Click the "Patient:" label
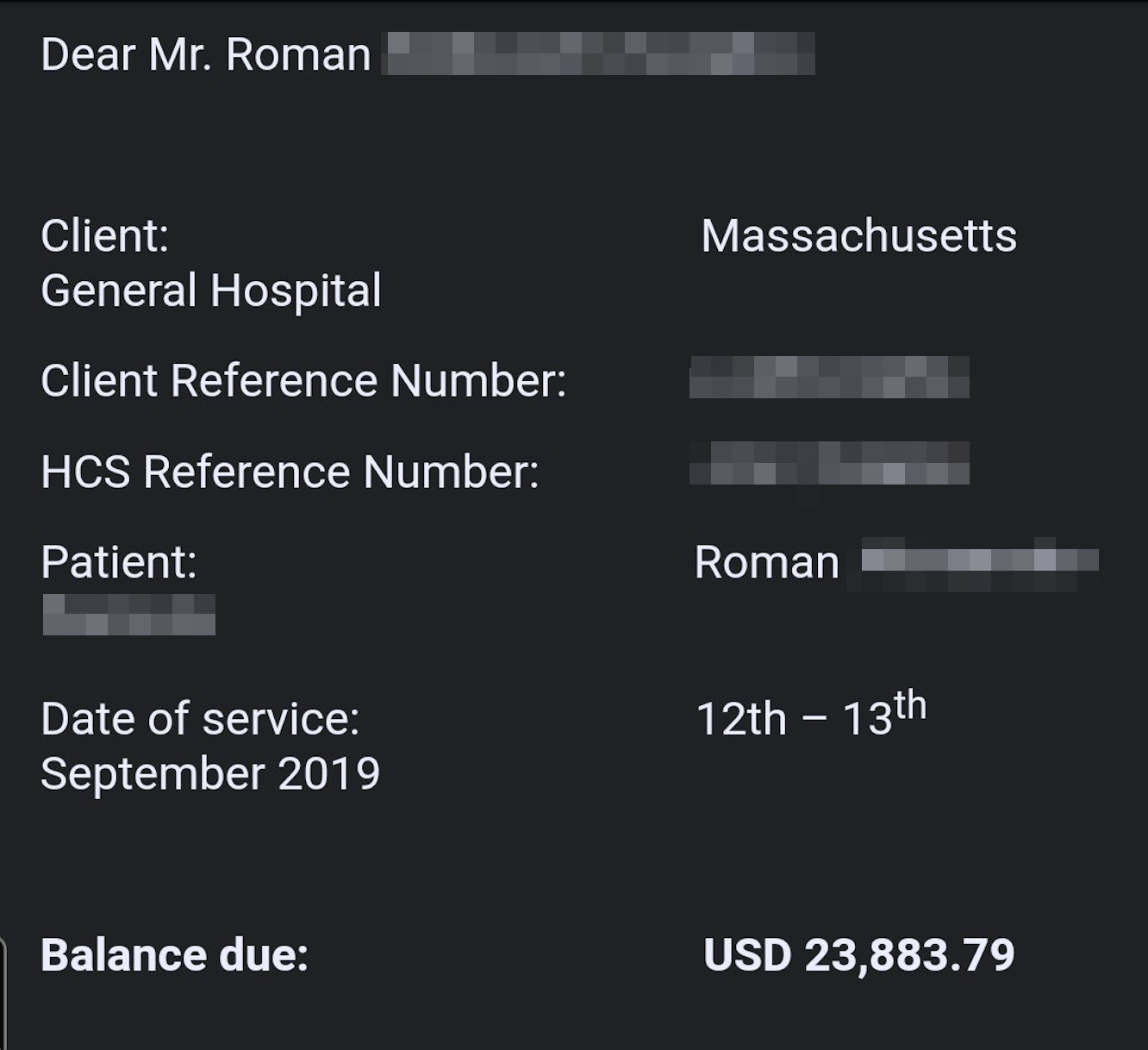 (x=119, y=563)
